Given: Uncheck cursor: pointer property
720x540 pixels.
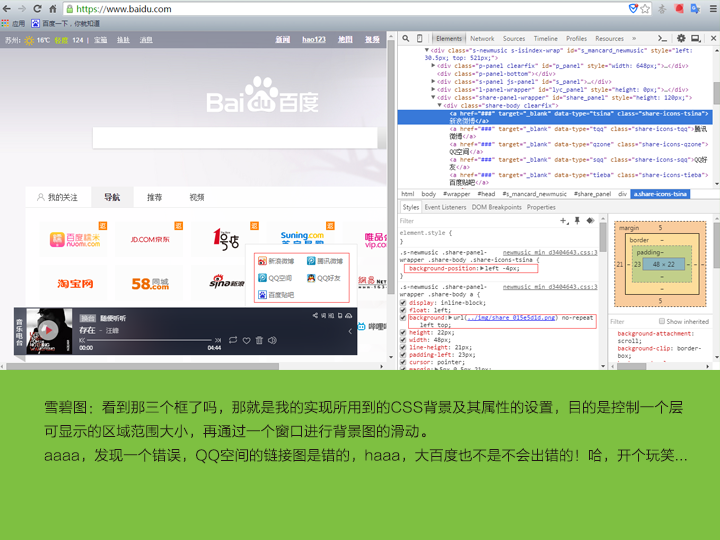Looking at the screenshot, I should click(x=403, y=362).
